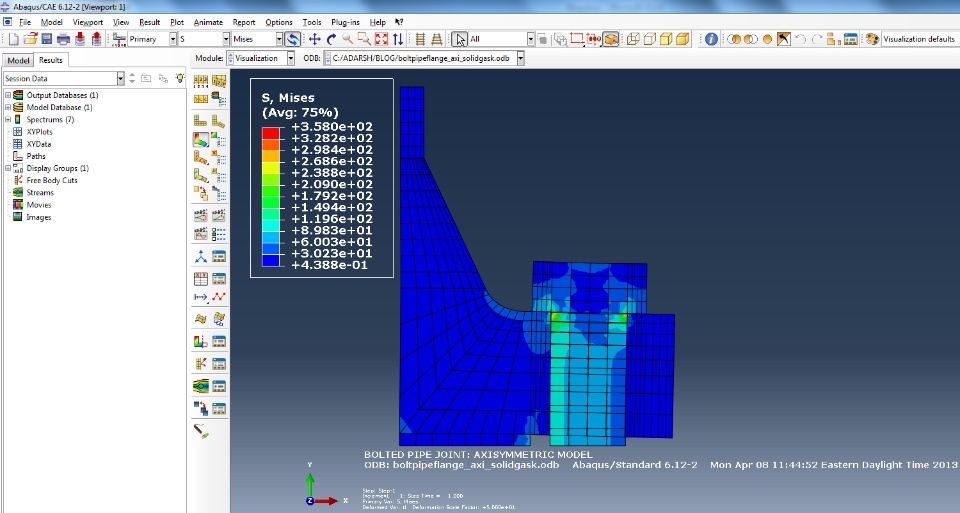Switch to the Results tab
Image resolution: width=960 pixels, height=513 pixels.
coord(50,60)
